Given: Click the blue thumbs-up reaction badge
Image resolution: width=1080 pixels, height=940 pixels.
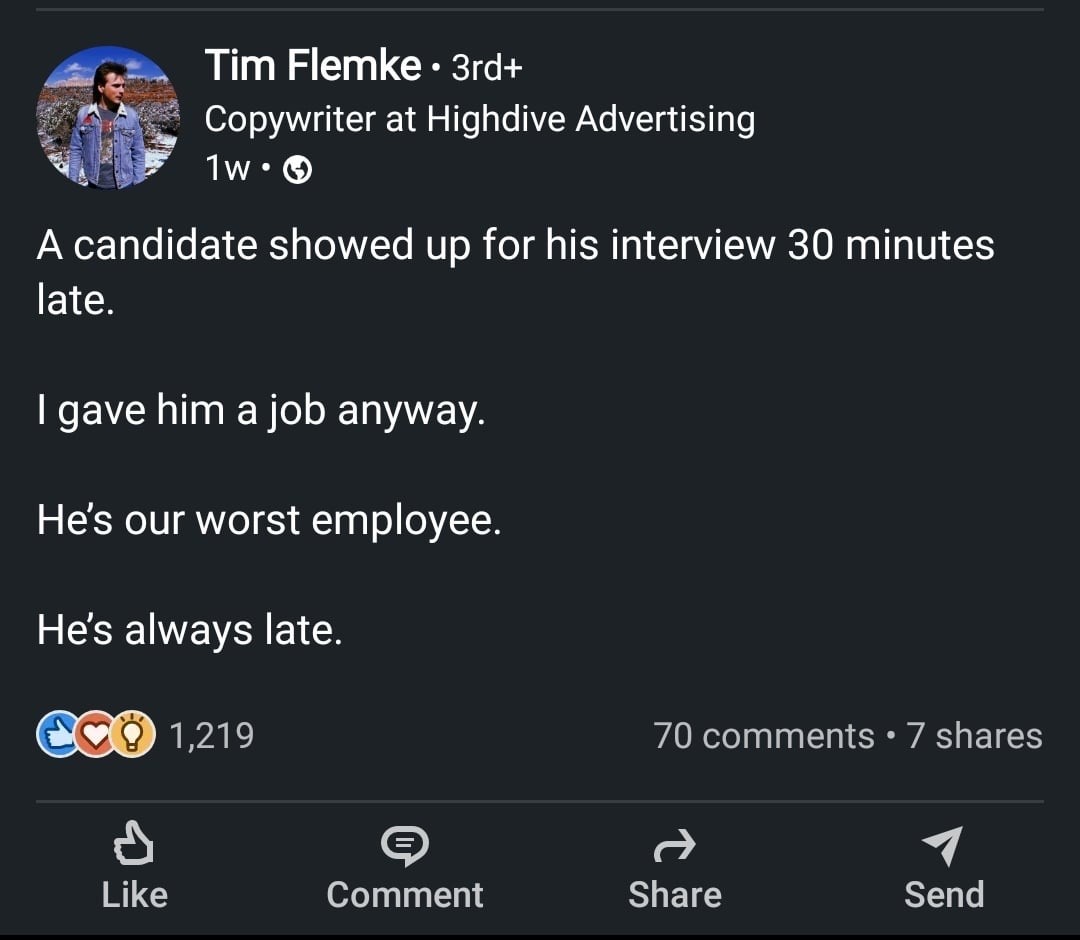Looking at the screenshot, I should (x=56, y=735).
